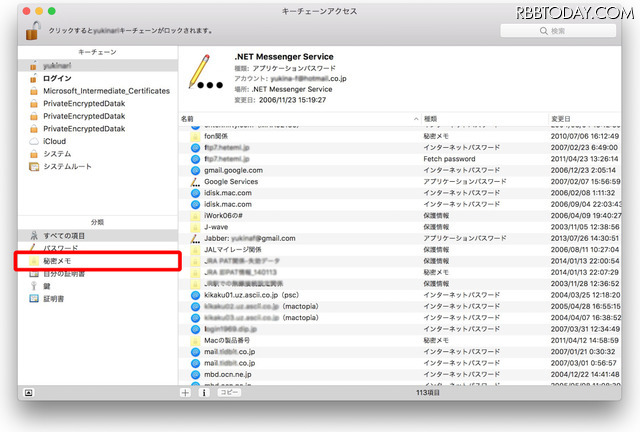Sort by the 種類 column header
Viewport: 640px width, 432px height.
pos(484,119)
